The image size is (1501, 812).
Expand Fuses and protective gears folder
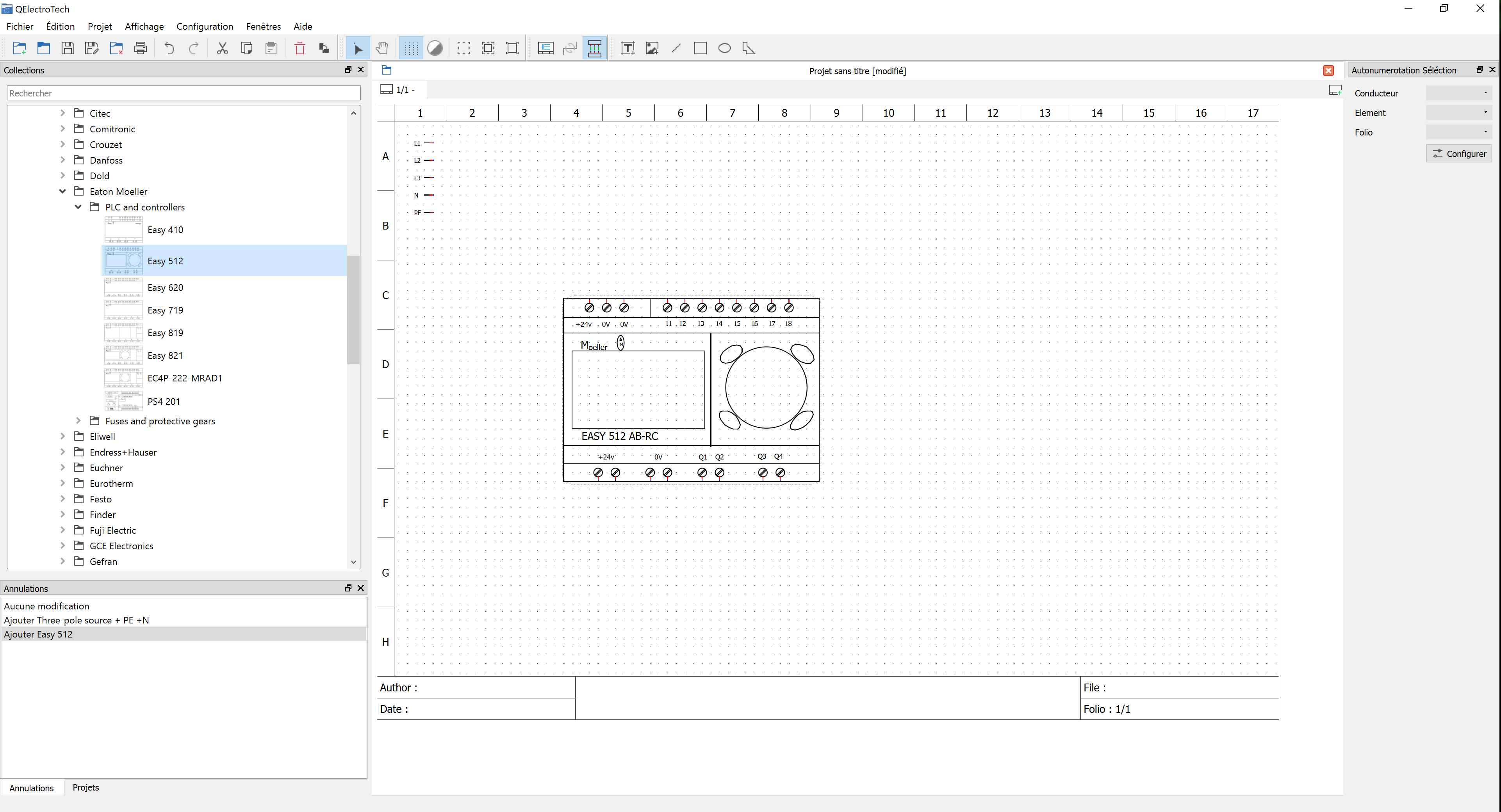pos(78,420)
